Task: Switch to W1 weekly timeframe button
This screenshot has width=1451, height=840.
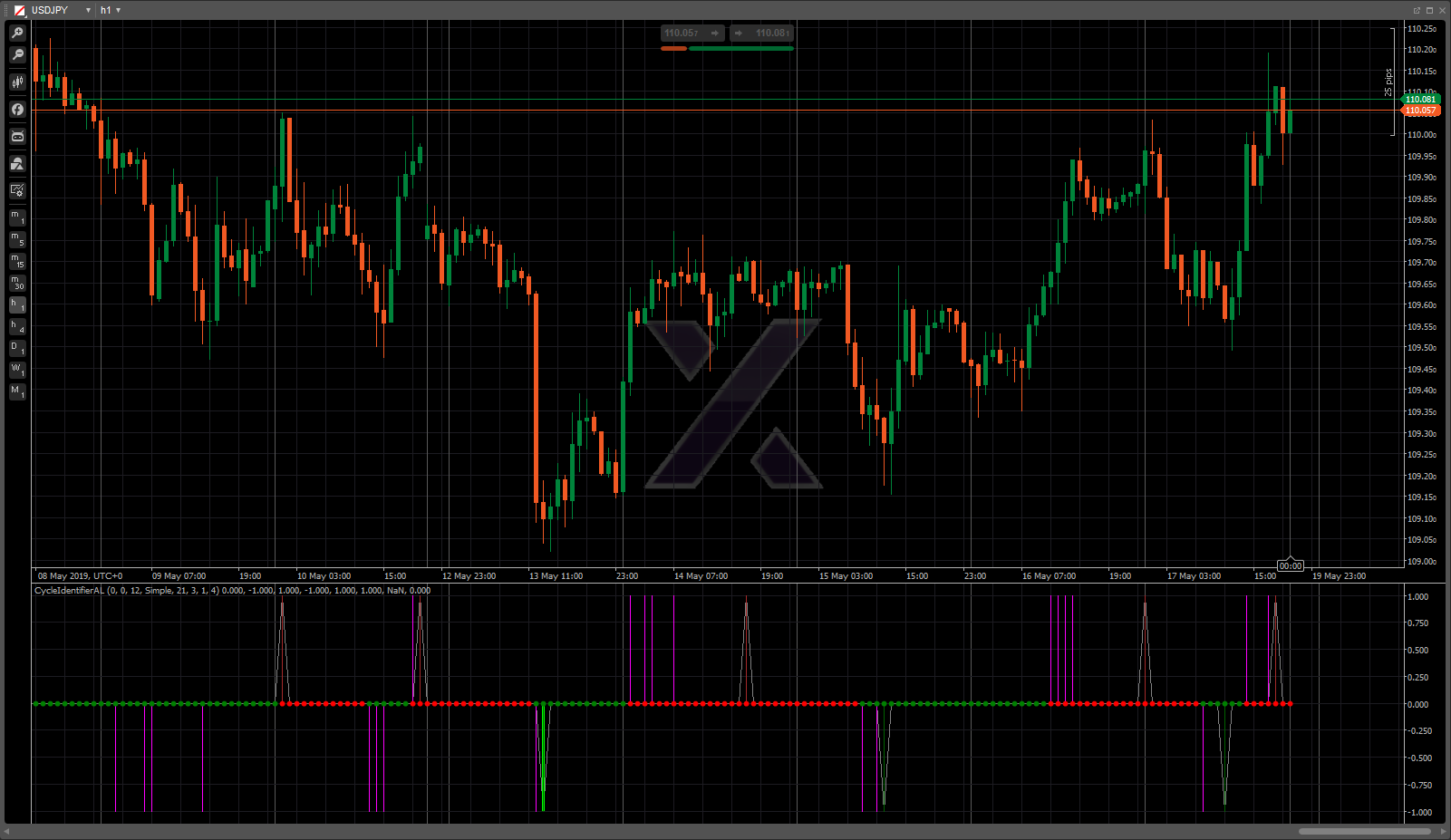Action: click(x=17, y=371)
